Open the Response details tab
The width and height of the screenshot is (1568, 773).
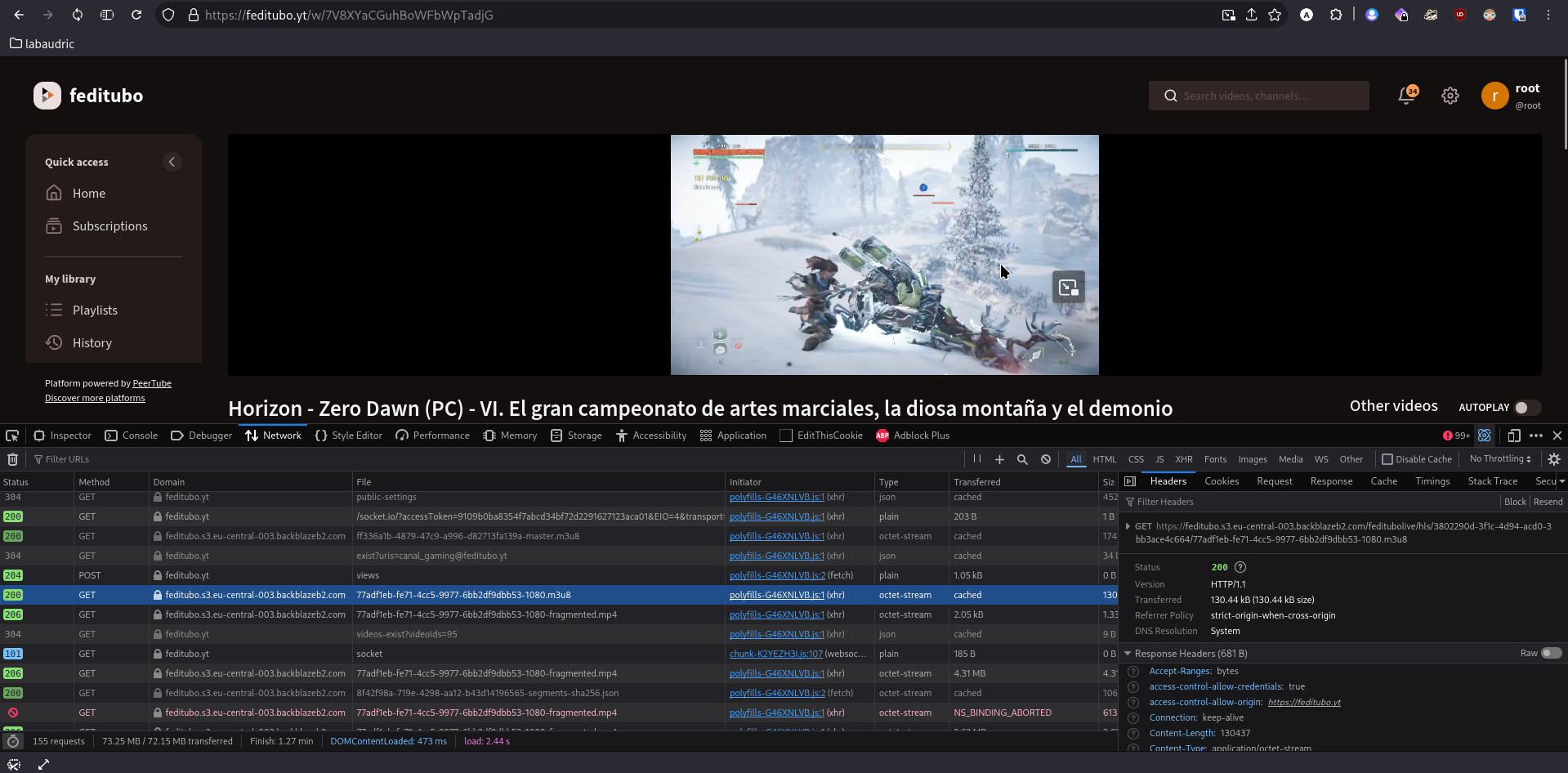click(x=1331, y=481)
